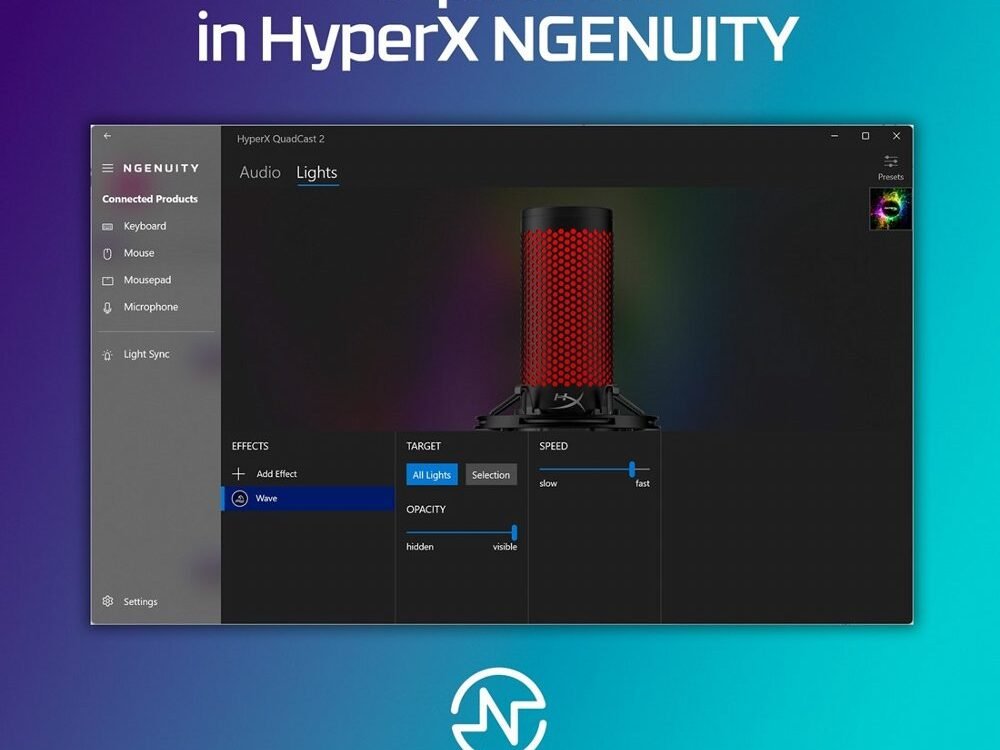
Task: Click the hamburger menu icon beside NGENUITY
Action: (108, 168)
